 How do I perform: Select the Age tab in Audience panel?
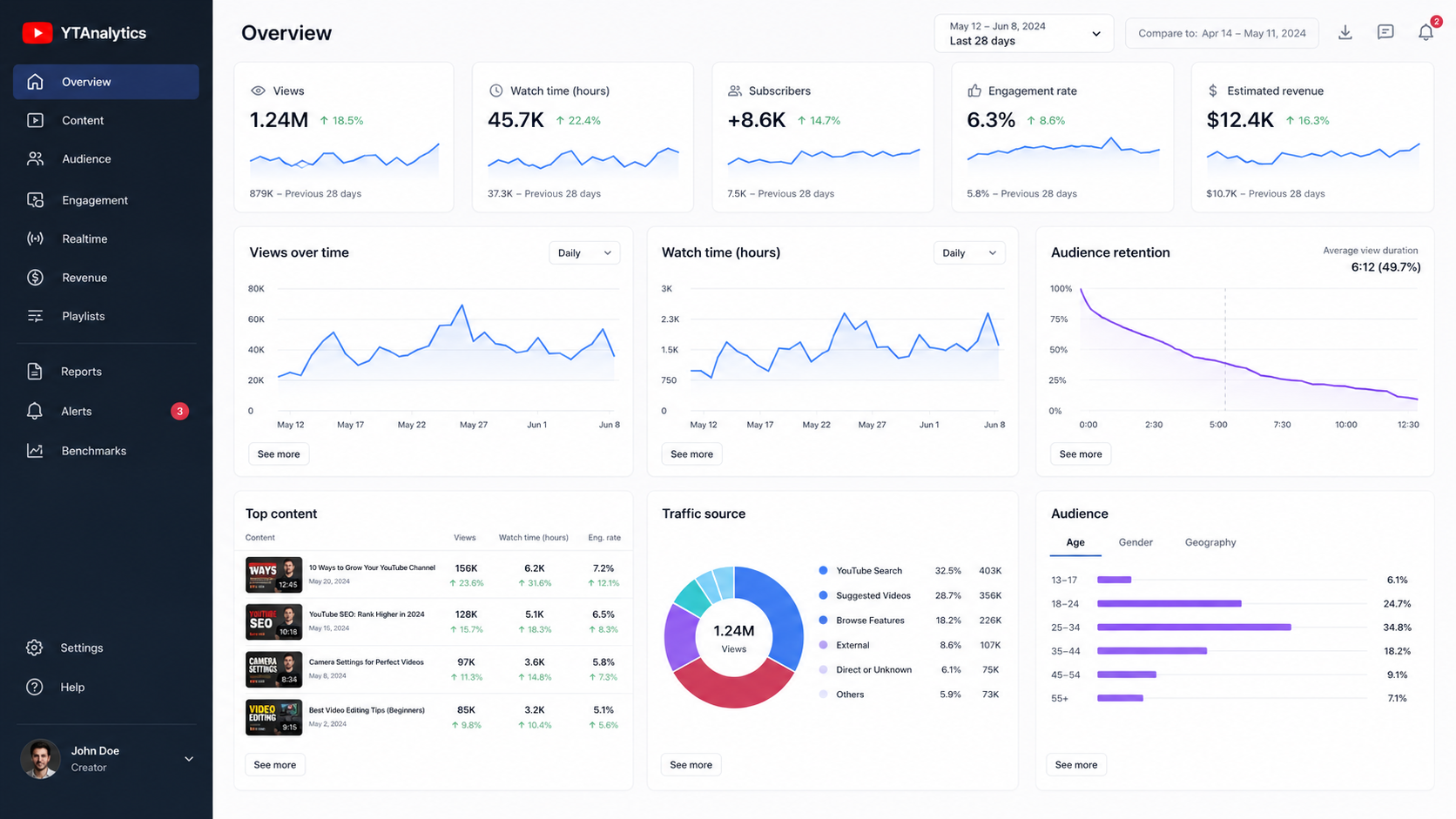pos(1075,542)
